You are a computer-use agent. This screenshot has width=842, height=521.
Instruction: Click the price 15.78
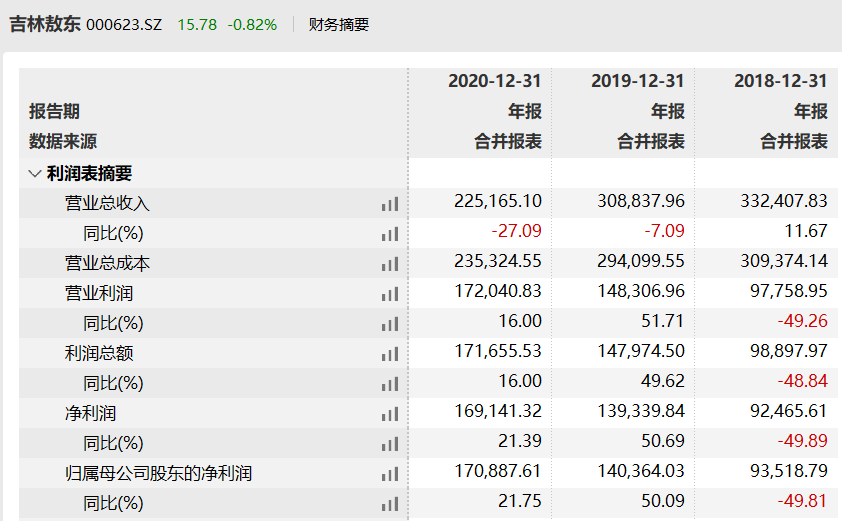(197, 25)
